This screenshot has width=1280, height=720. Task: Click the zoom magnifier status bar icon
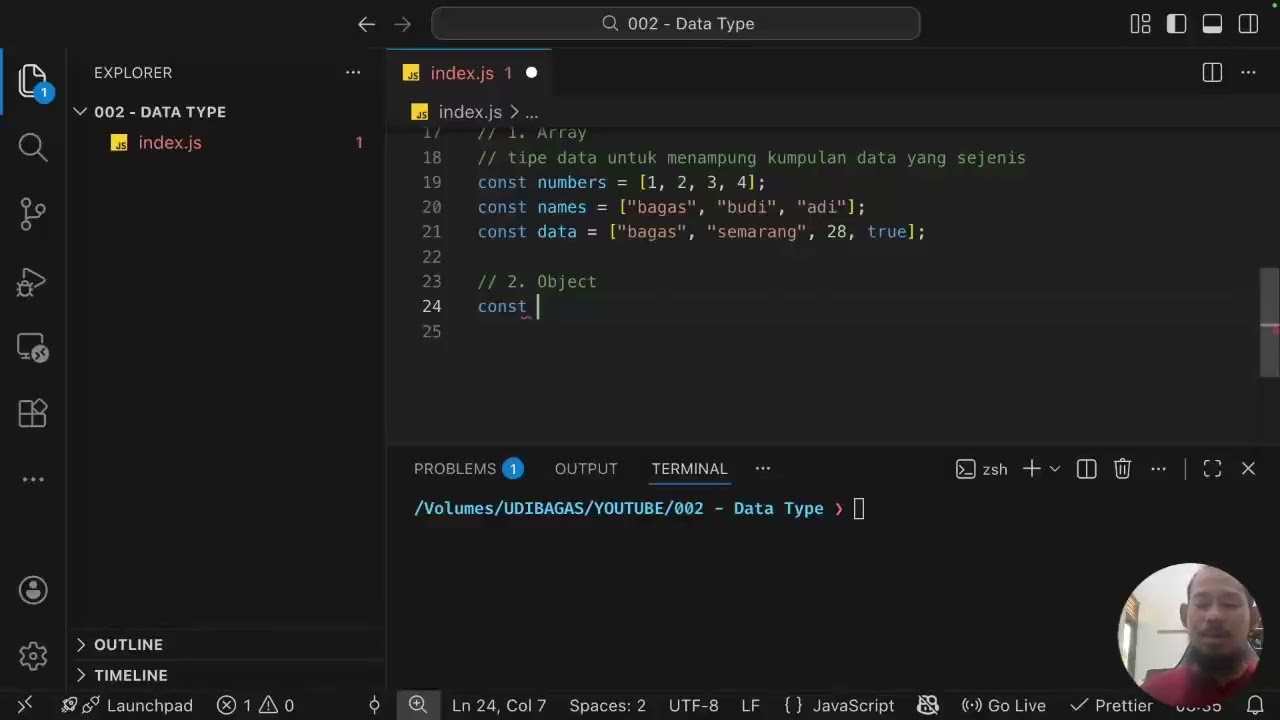point(418,705)
